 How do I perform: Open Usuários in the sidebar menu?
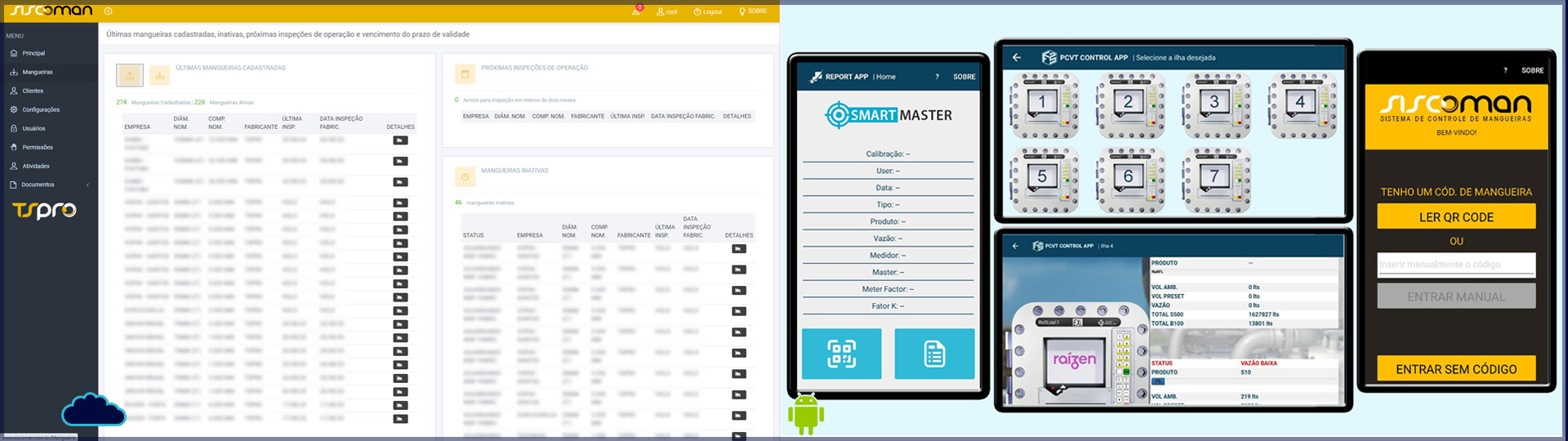pyautogui.click(x=49, y=128)
